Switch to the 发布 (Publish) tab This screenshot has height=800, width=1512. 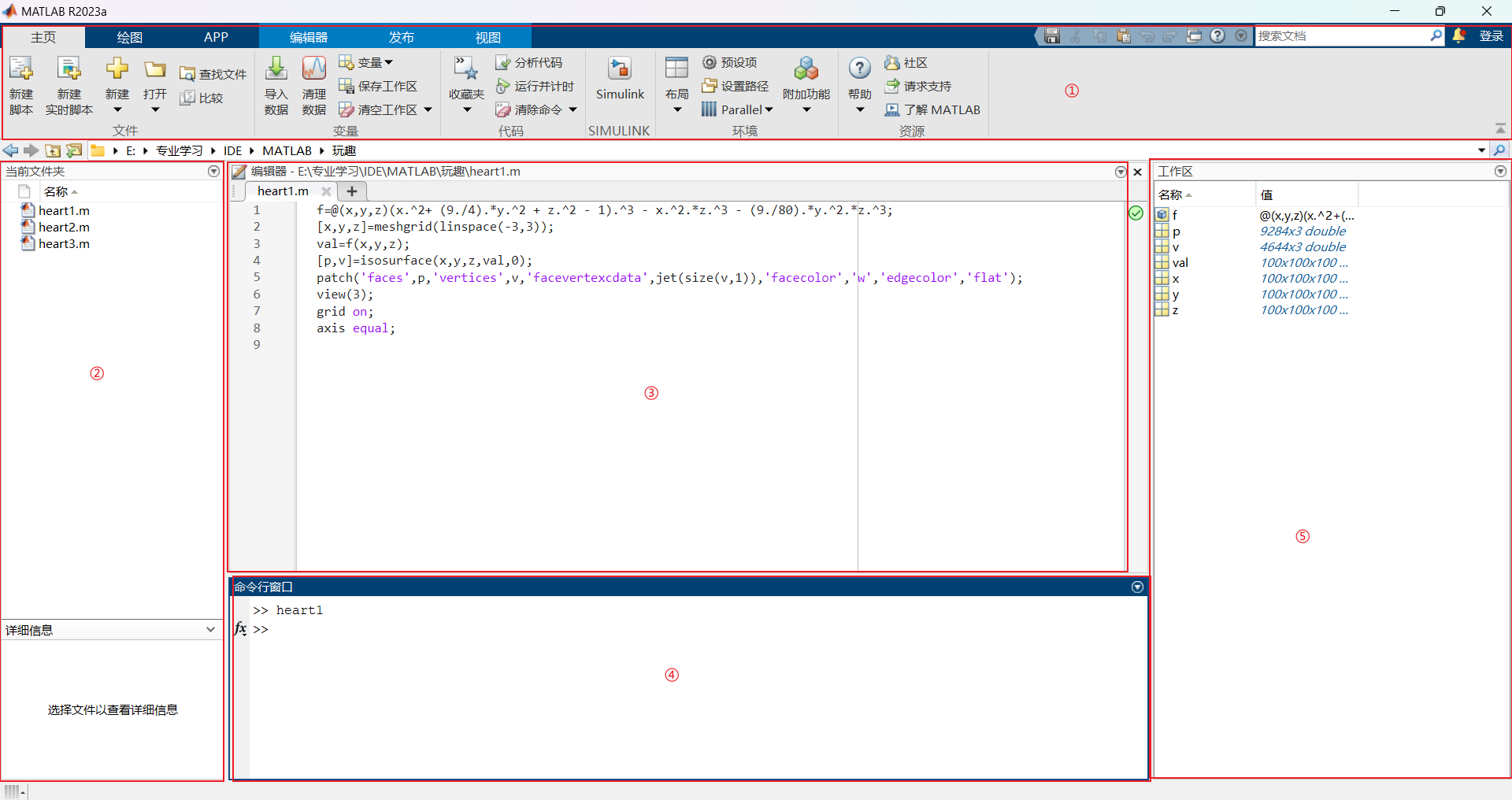(402, 37)
